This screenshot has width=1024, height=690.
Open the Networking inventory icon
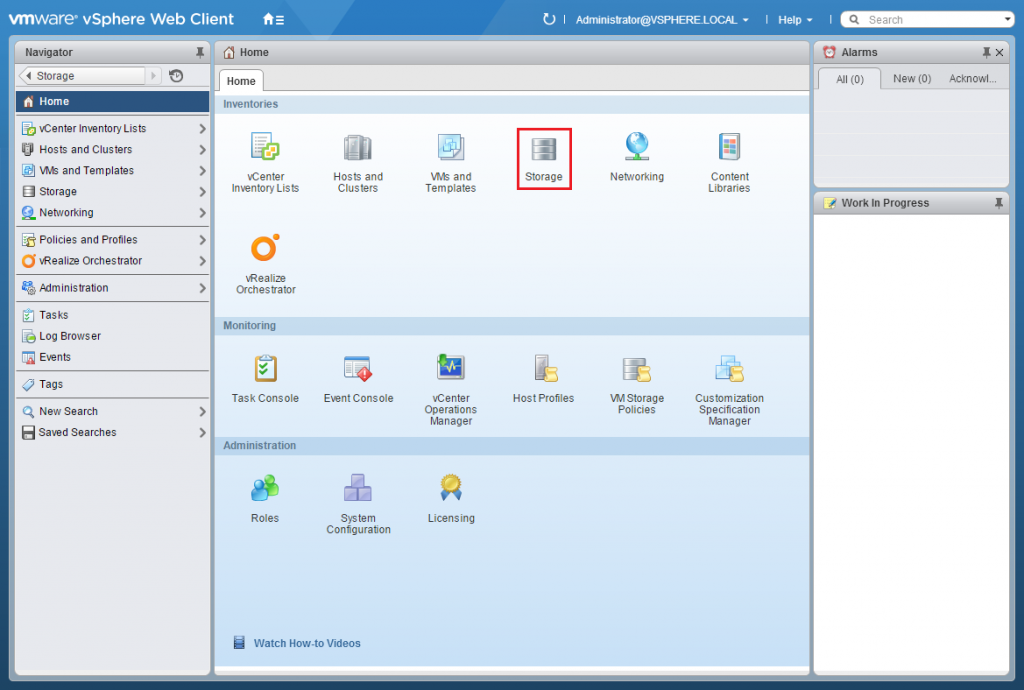(x=636, y=157)
